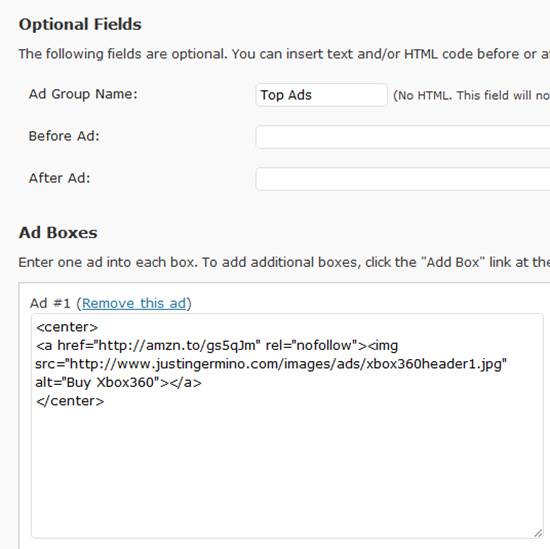Image resolution: width=550 pixels, height=549 pixels.
Task: Click the After Ad label
Action: [x=60, y=178]
